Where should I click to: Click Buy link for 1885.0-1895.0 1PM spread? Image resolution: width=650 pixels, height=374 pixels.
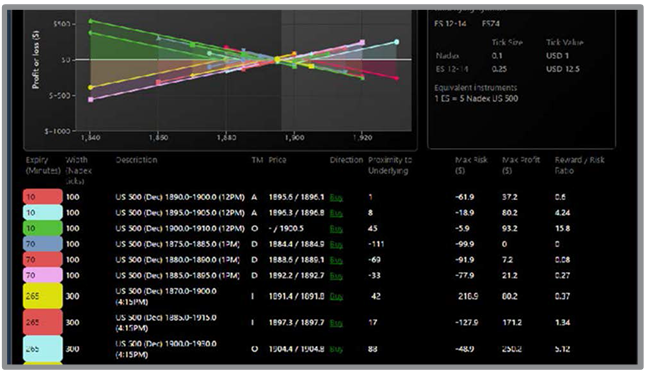click(x=336, y=276)
